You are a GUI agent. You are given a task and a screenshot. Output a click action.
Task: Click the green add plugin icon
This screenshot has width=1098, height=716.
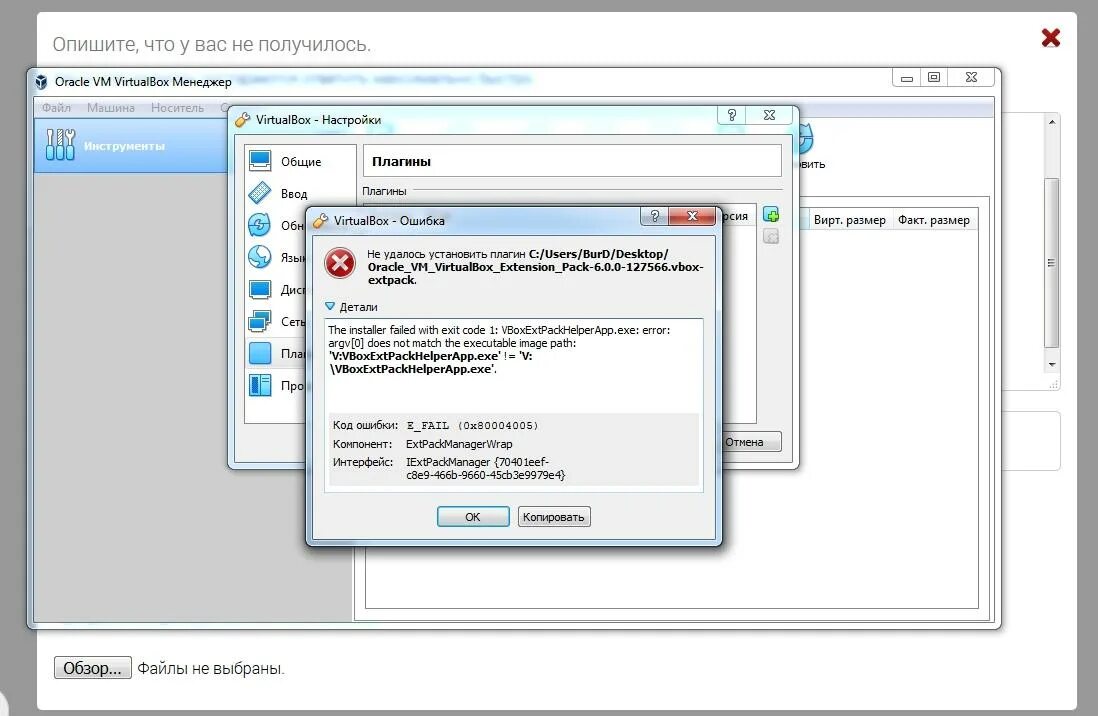(771, 215)
